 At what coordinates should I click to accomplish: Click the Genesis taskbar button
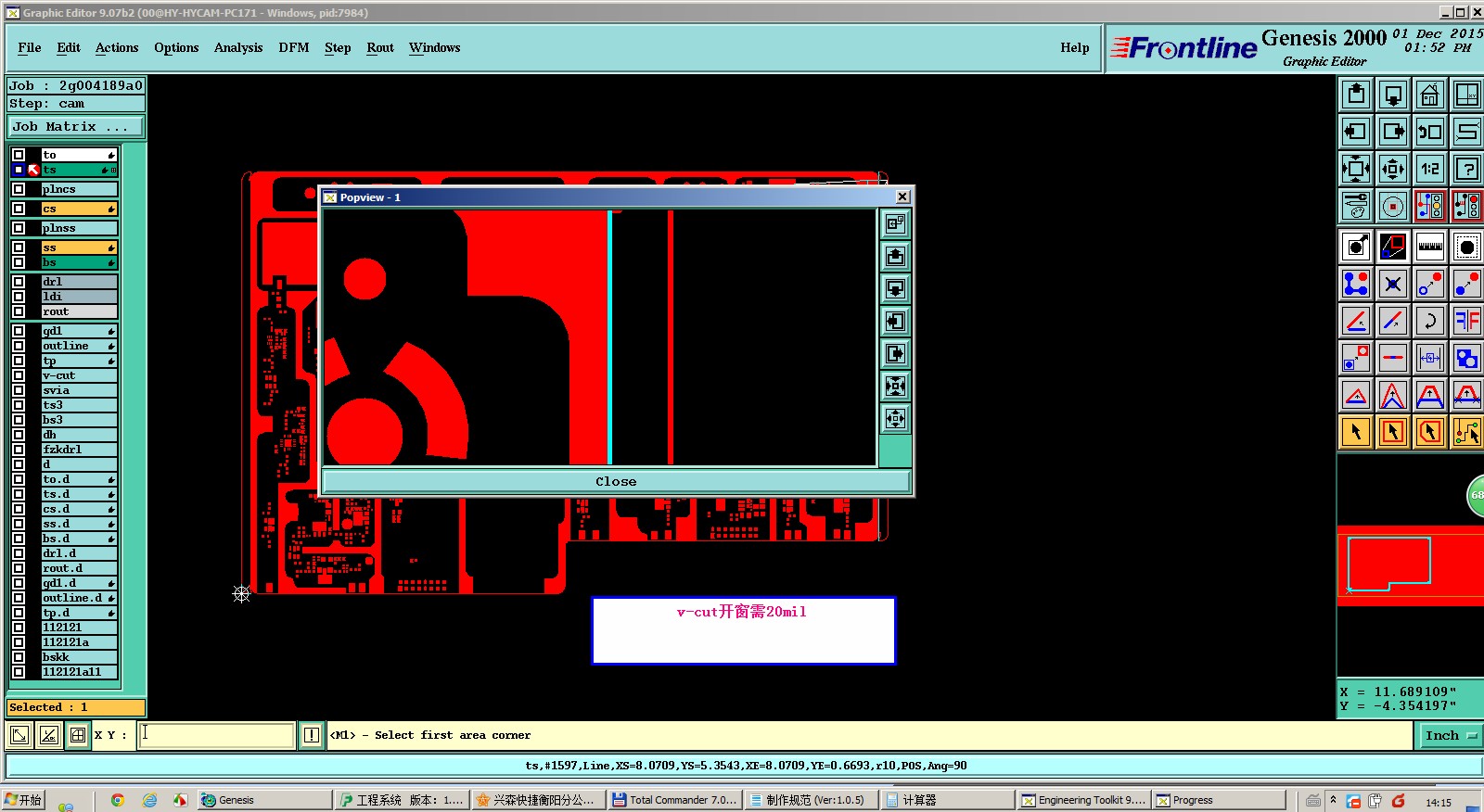(264, 800)
